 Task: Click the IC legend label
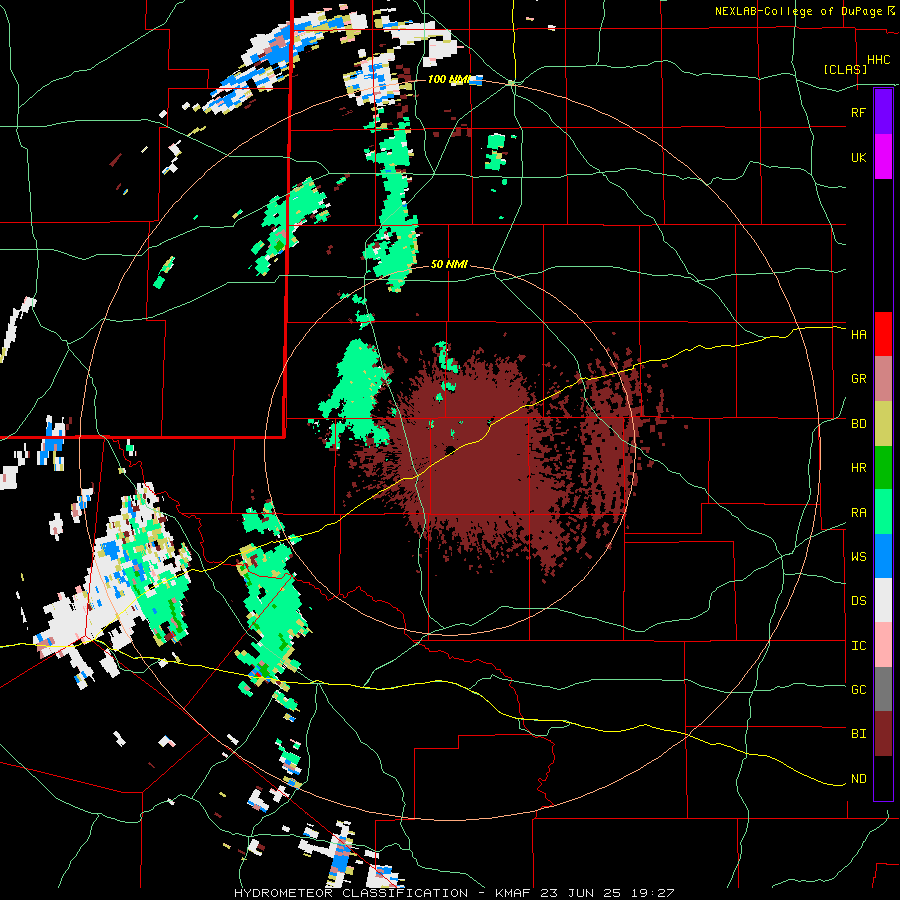pos(858,646)
